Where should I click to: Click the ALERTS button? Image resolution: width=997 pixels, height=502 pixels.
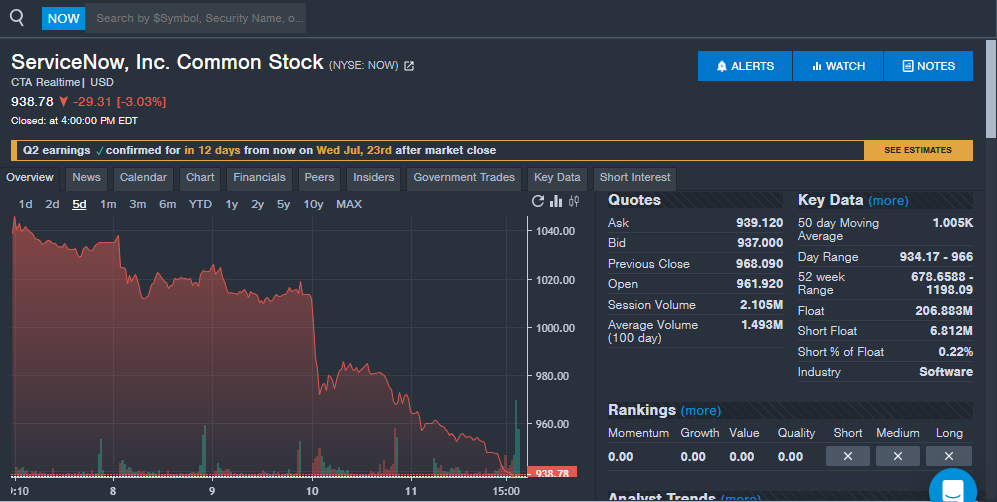[x=745, y=66]
